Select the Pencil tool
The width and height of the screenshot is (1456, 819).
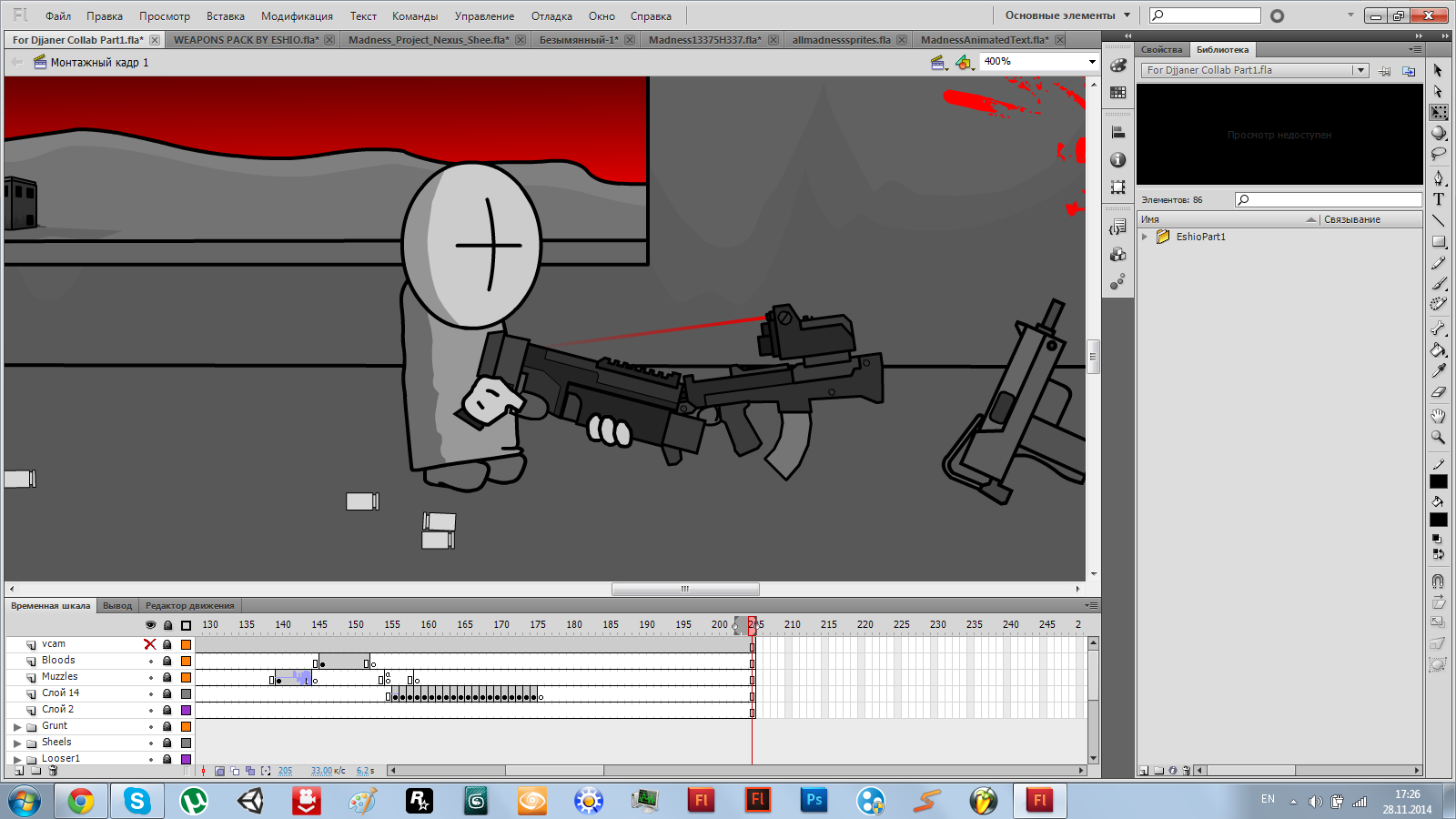click(x=1438, y=263)
